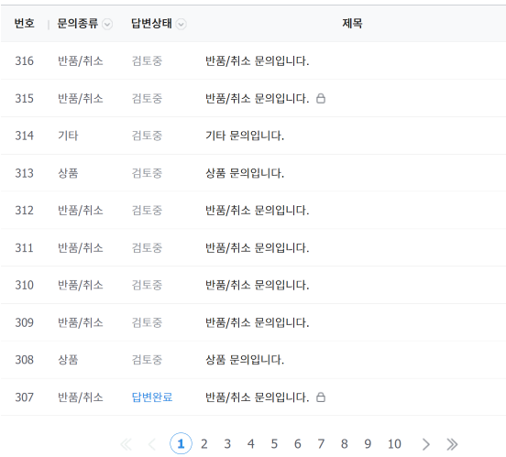Click the 검토중 status in row 309
This screenshot has height=457, width=506.
tap(147, 322)
